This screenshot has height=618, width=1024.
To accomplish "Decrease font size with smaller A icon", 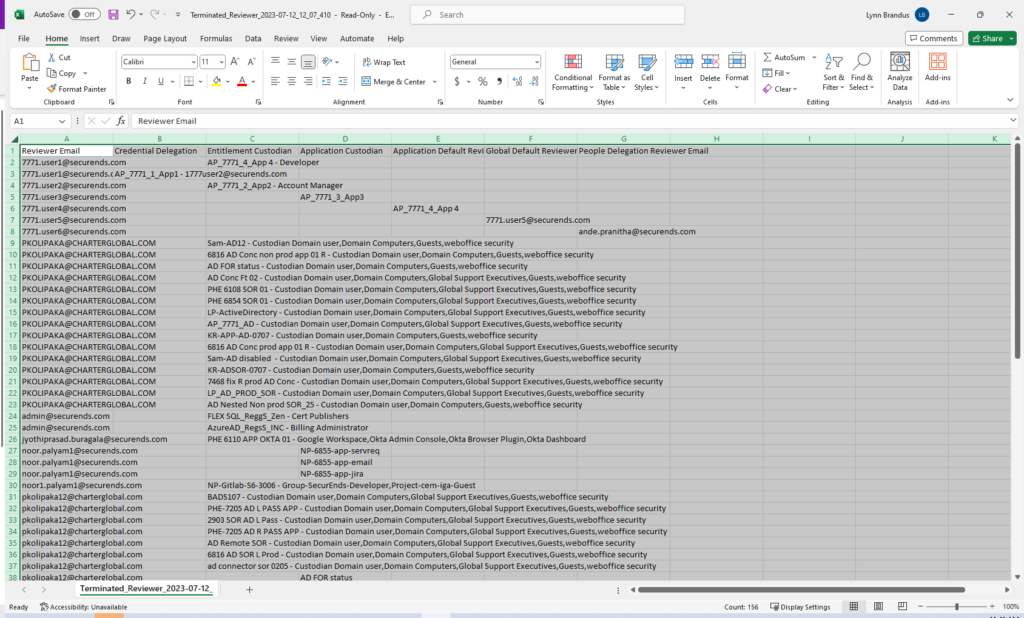I will [251, 61].
